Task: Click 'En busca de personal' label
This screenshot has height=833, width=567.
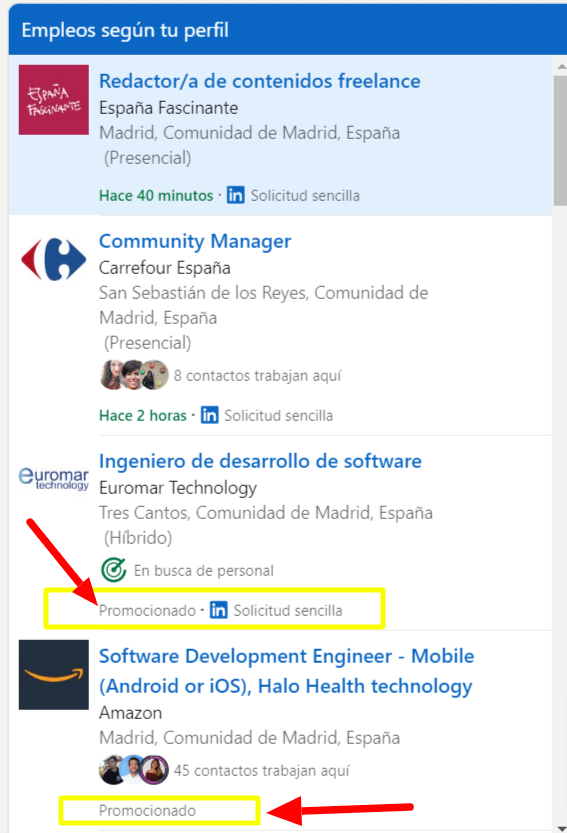Action: (x=204, y=571)
